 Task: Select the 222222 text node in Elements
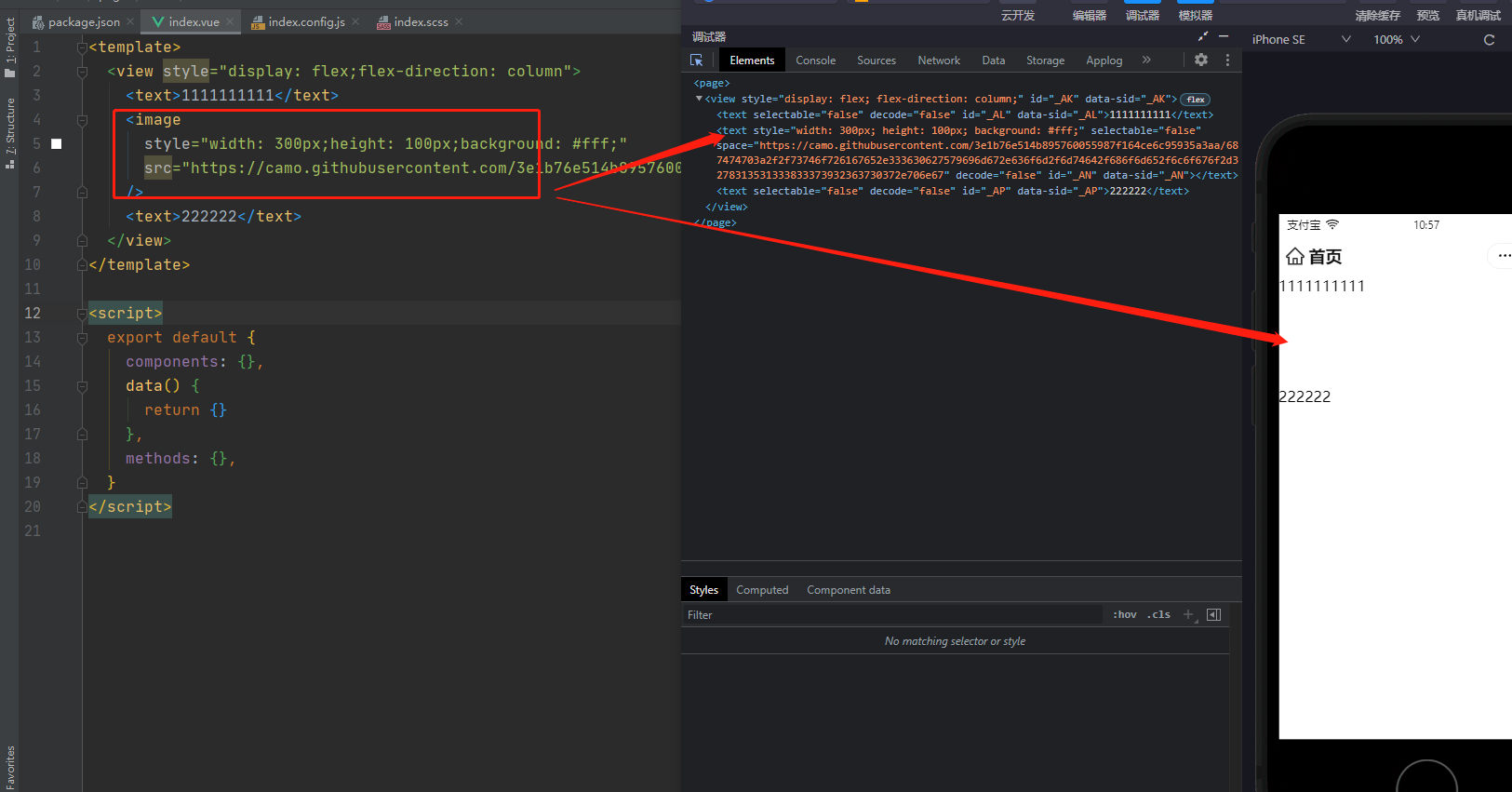point(953,191)
